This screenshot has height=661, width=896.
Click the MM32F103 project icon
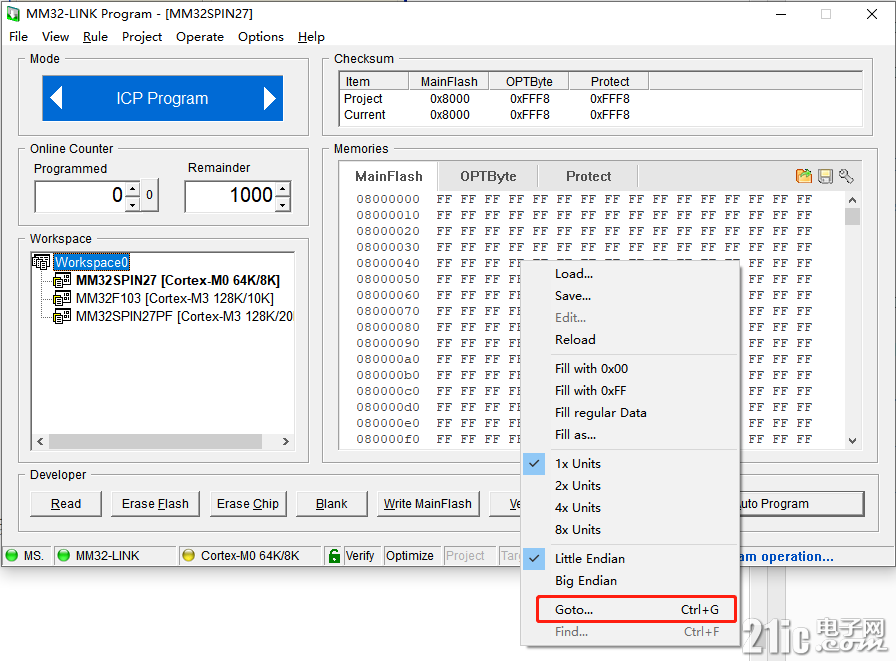coord(62,298)
